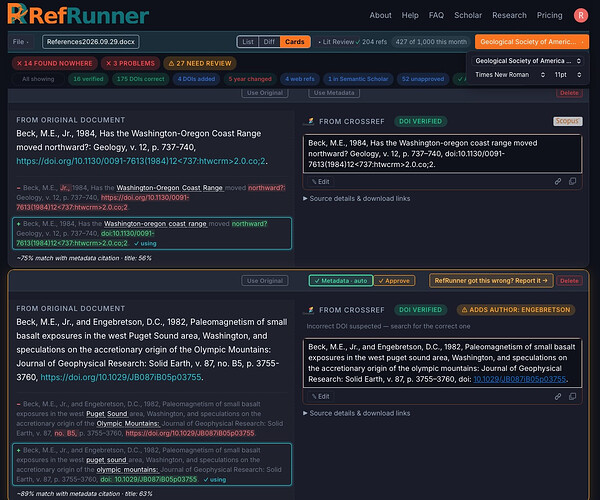Image resolution: width=600 pixels, height=500 pixels.
Task: Select the green metadata diff for Beck 1984
Action: point(152,233)
